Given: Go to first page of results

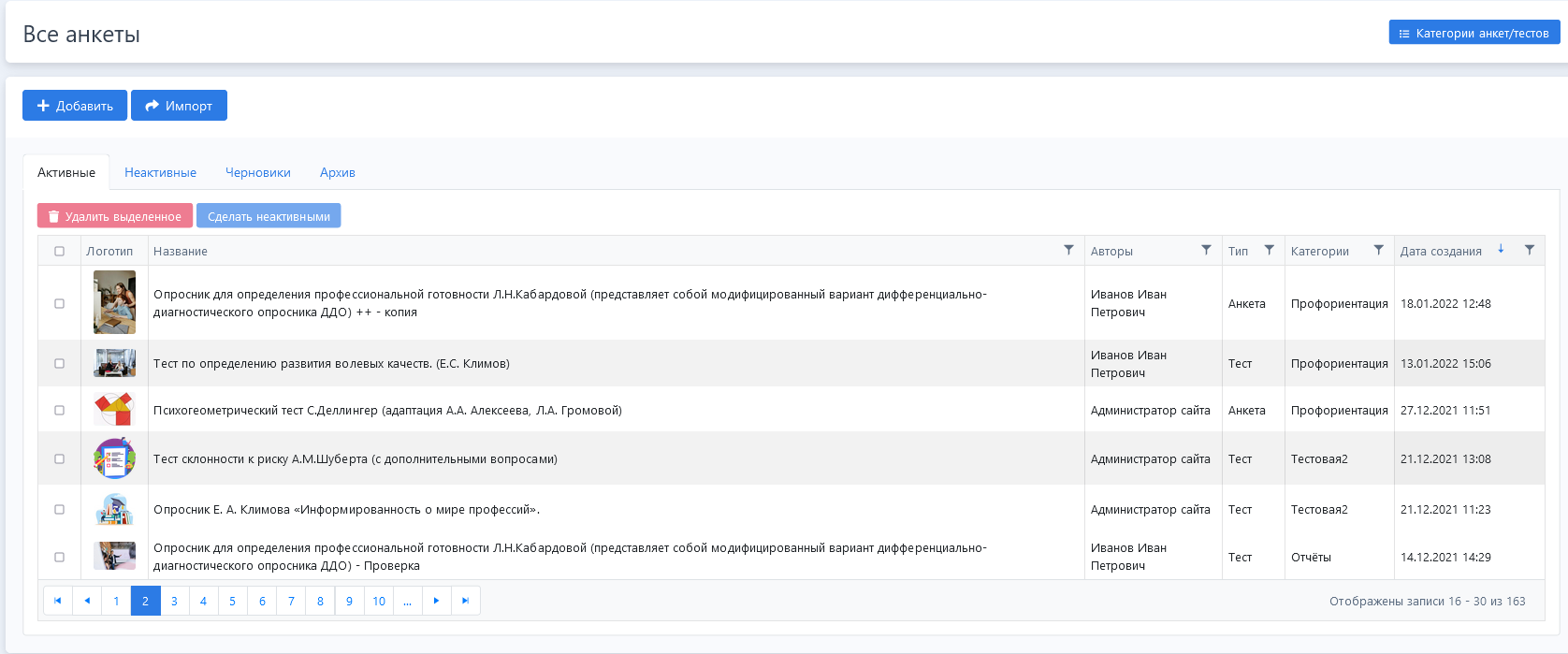Looking at the screenshot, I should [x=58, y=601].
